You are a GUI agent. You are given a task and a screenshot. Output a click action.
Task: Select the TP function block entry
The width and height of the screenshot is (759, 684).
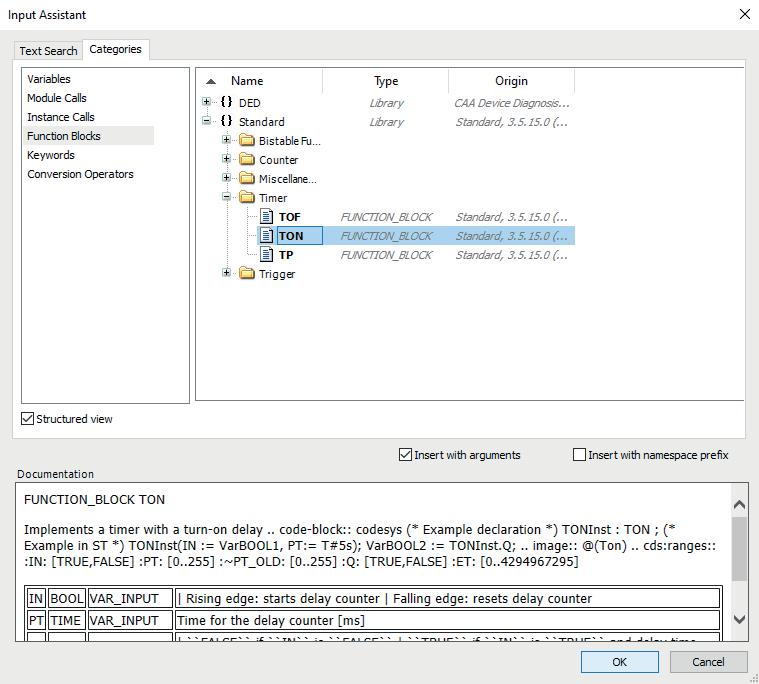coord(286,255)
